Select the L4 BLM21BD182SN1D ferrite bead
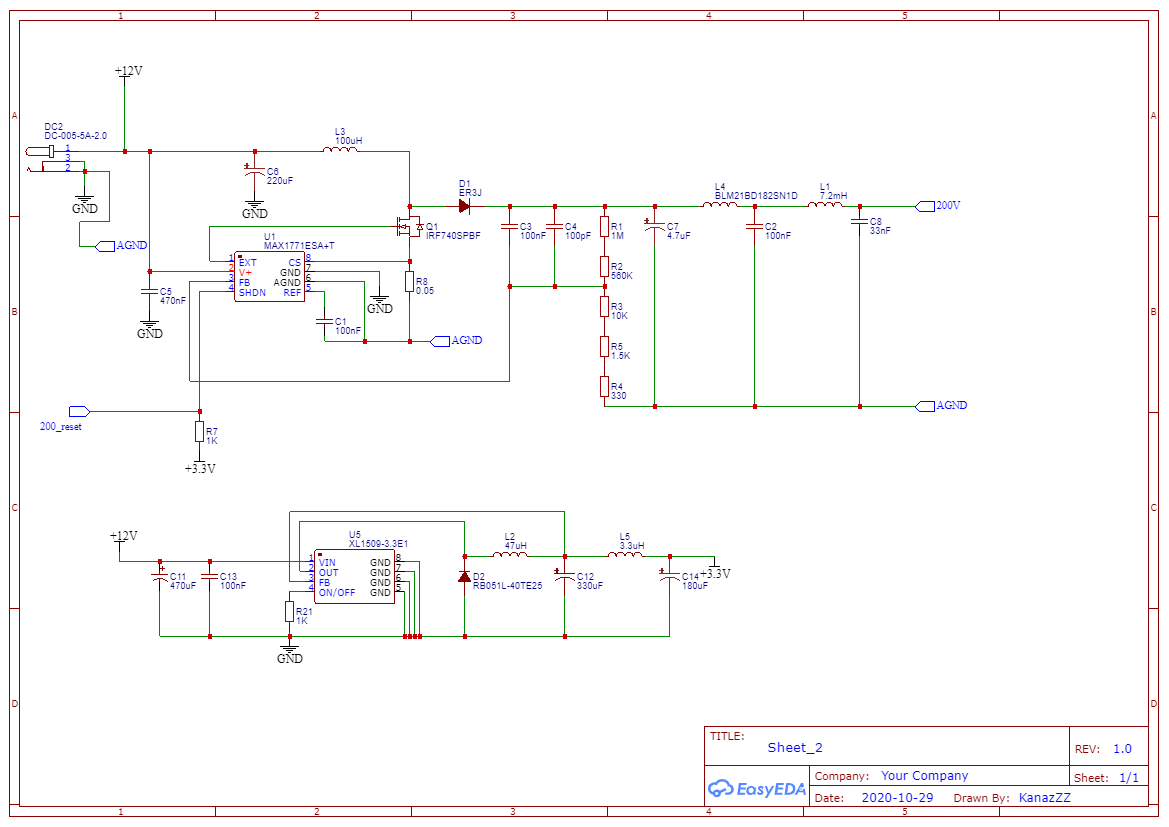The height and width of the screenshot is (827, 1169). [x=720, y=204]
